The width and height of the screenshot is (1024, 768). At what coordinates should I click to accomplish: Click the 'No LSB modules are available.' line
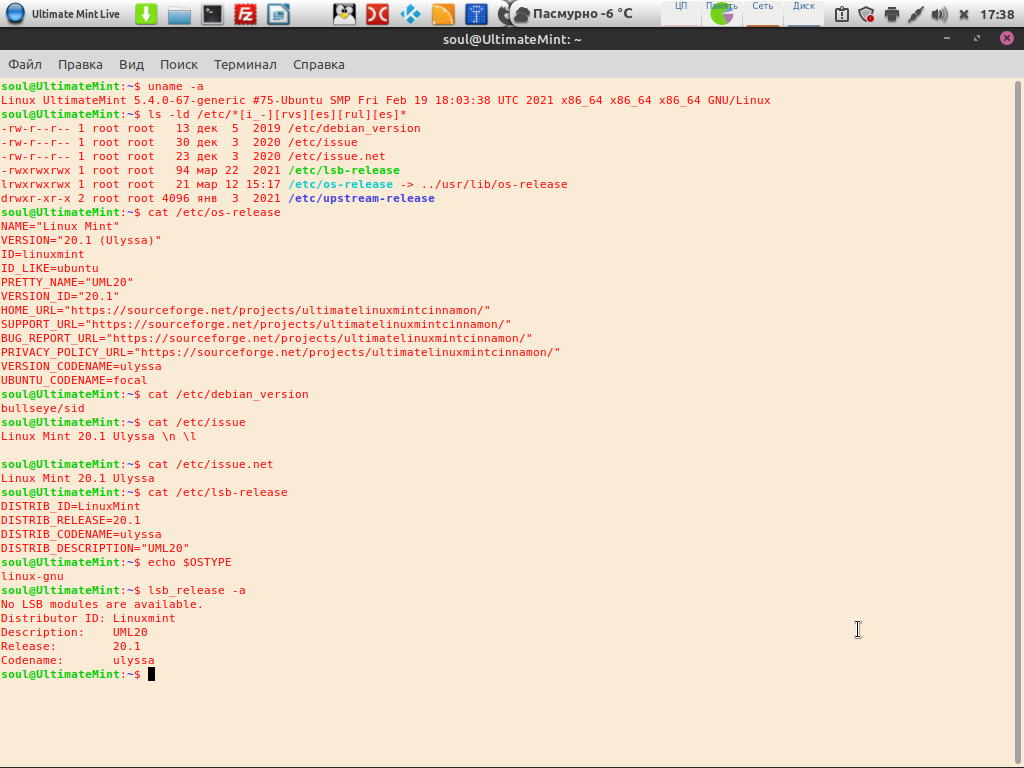(102, 605)
